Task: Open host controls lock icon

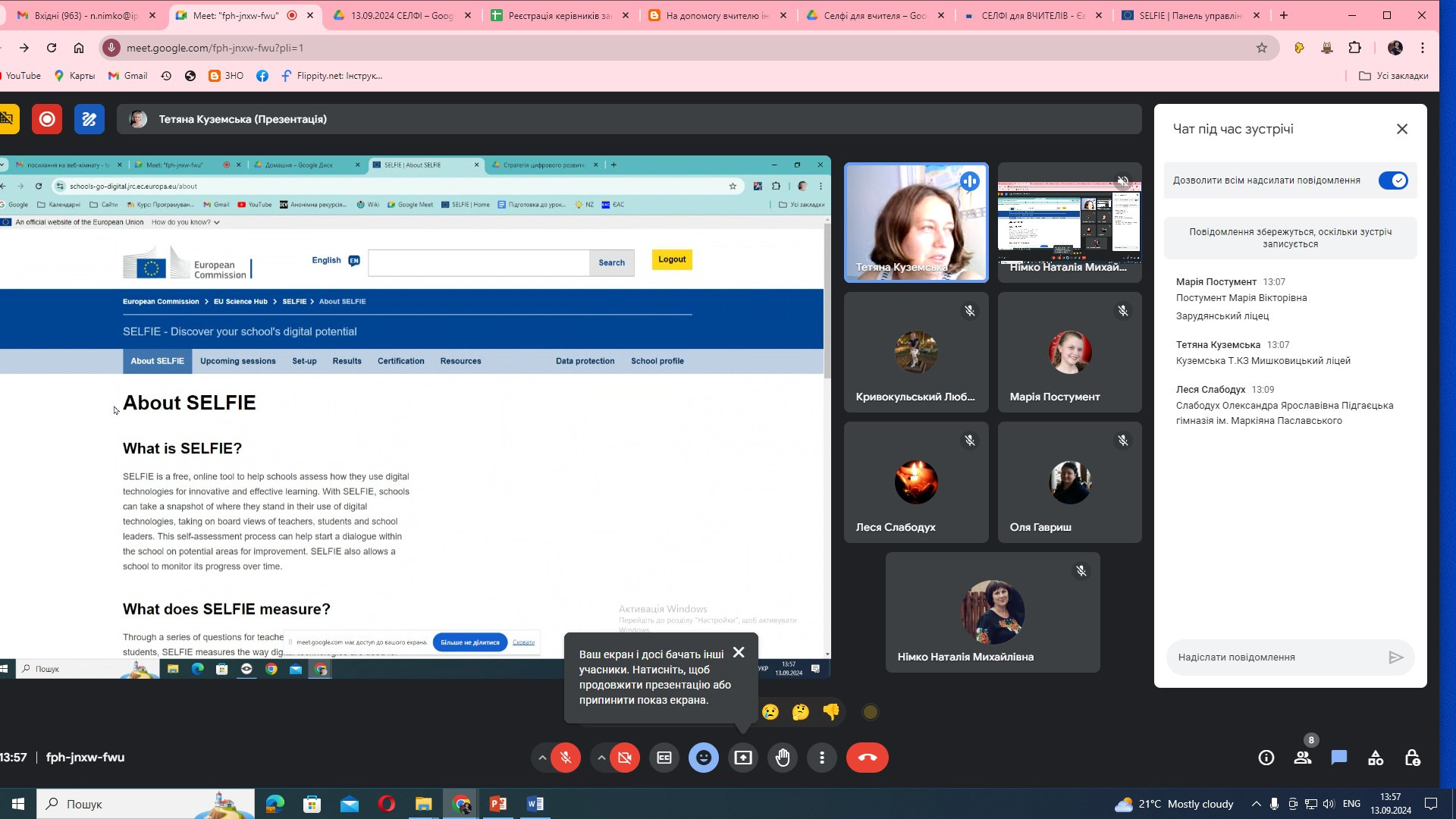Action: pos(1412,758)
